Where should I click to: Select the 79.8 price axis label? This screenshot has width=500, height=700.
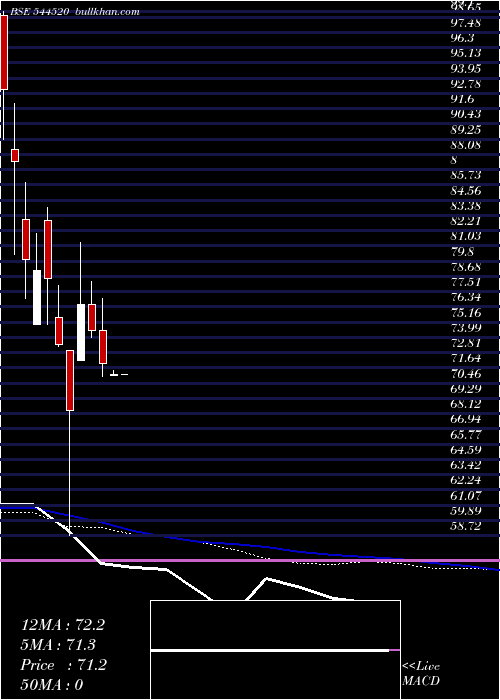[462, 252]
